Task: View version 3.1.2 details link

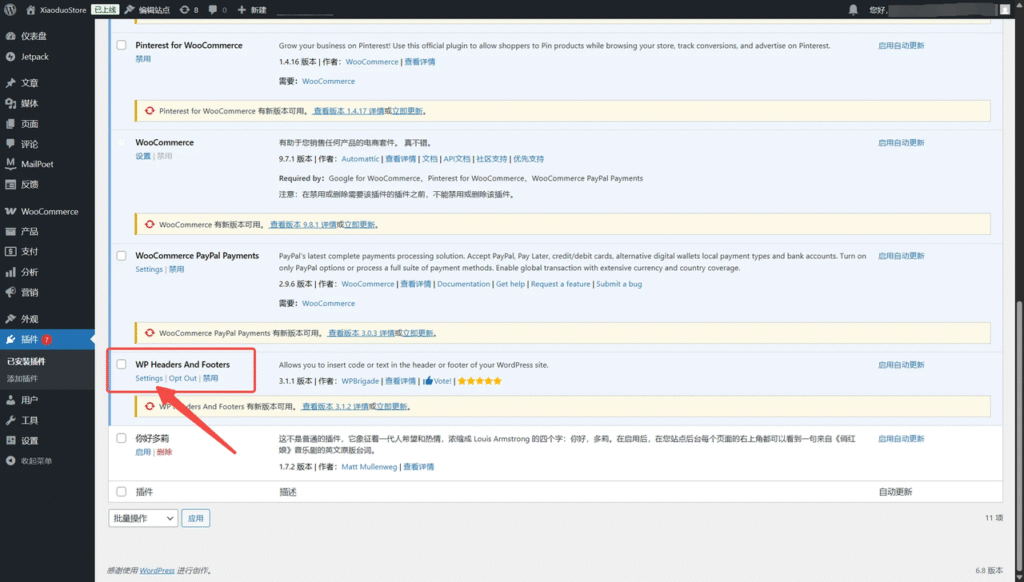Action: pos(335,406)
